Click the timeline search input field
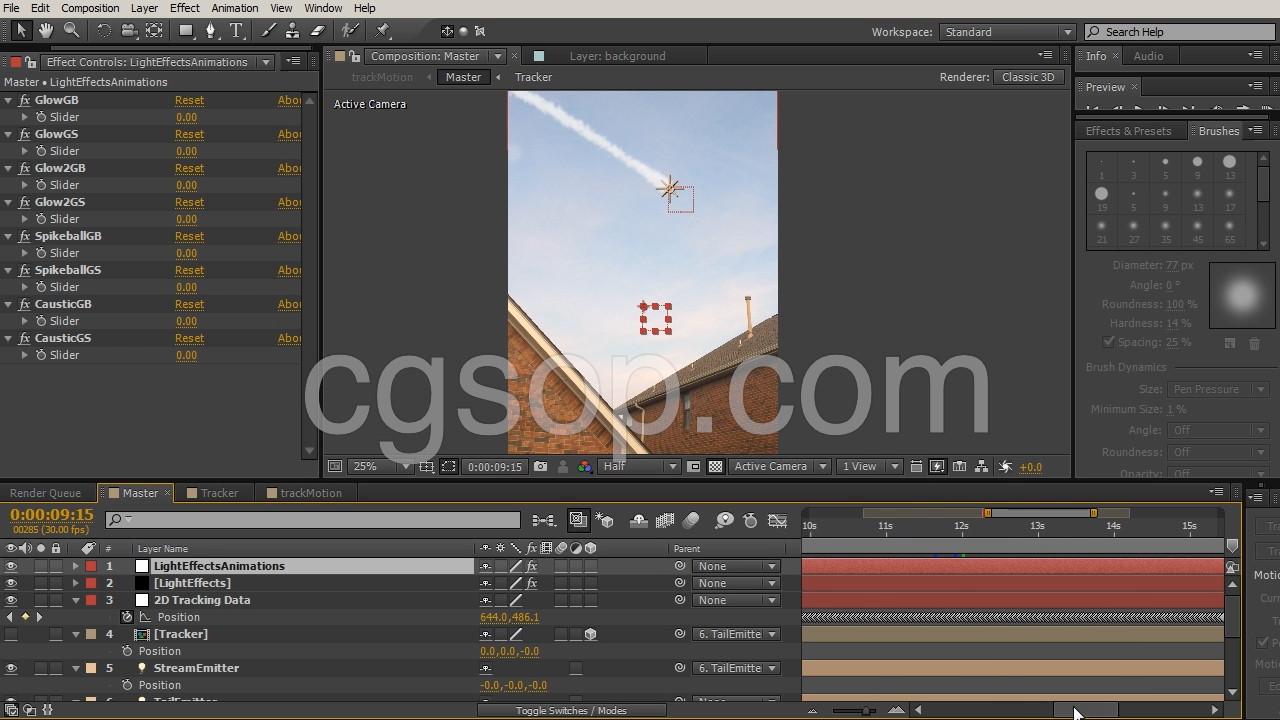Viewport: 1280px width, 720px height. click(x=313, y=520)
